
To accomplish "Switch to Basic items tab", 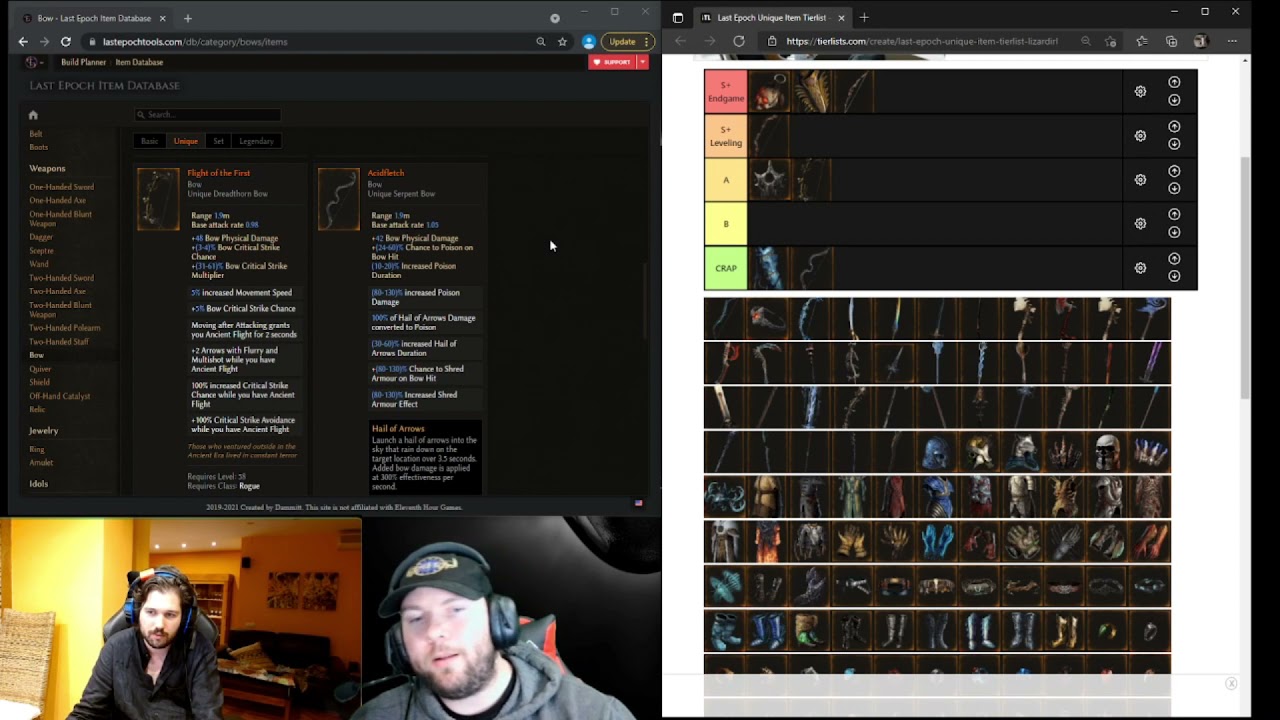I will (149, 141).
